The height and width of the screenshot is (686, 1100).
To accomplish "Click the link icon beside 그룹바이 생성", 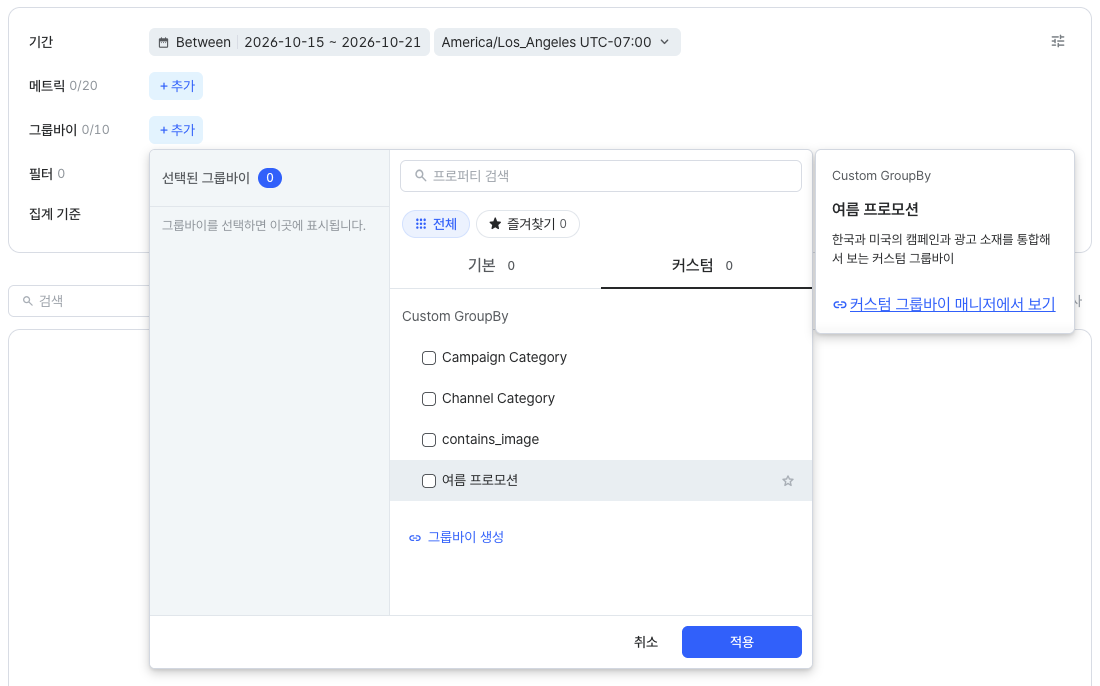I will [x=415, y=537].
